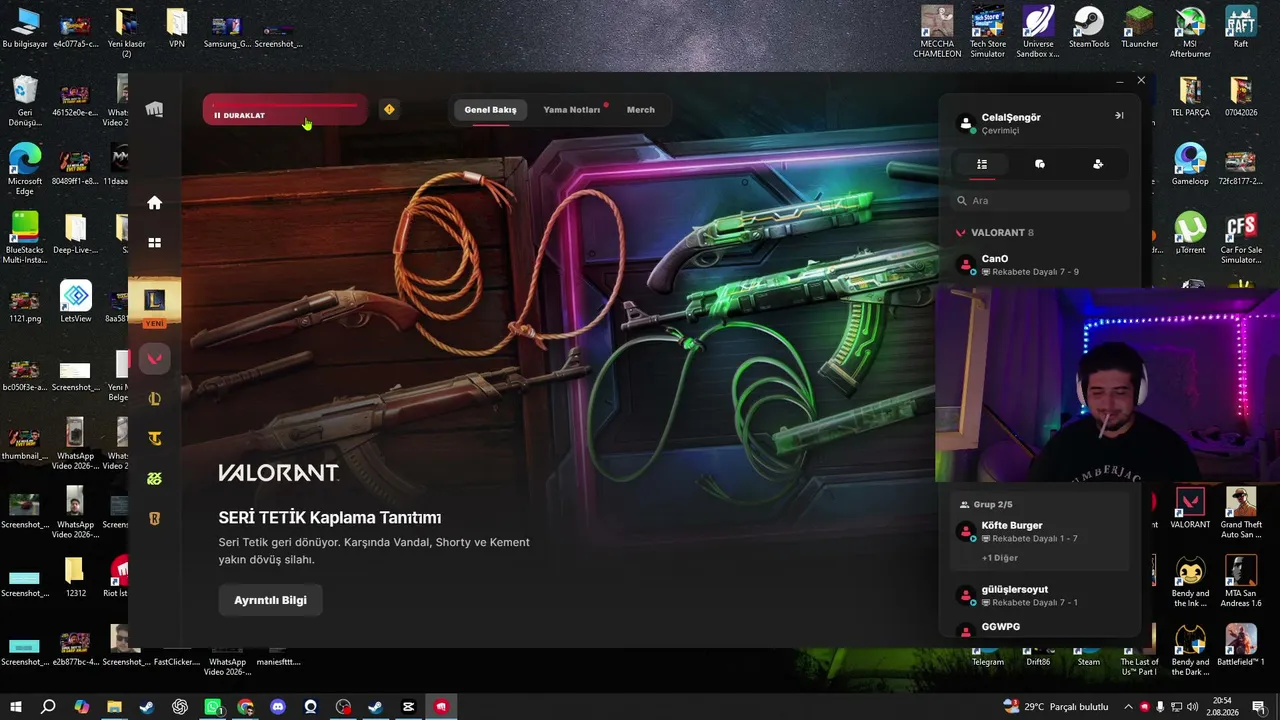Image resolution: width=1280 pixels, height=720 pixels.
Task: Select friend Köfte Burger in the list
Action: [1040, 532]
